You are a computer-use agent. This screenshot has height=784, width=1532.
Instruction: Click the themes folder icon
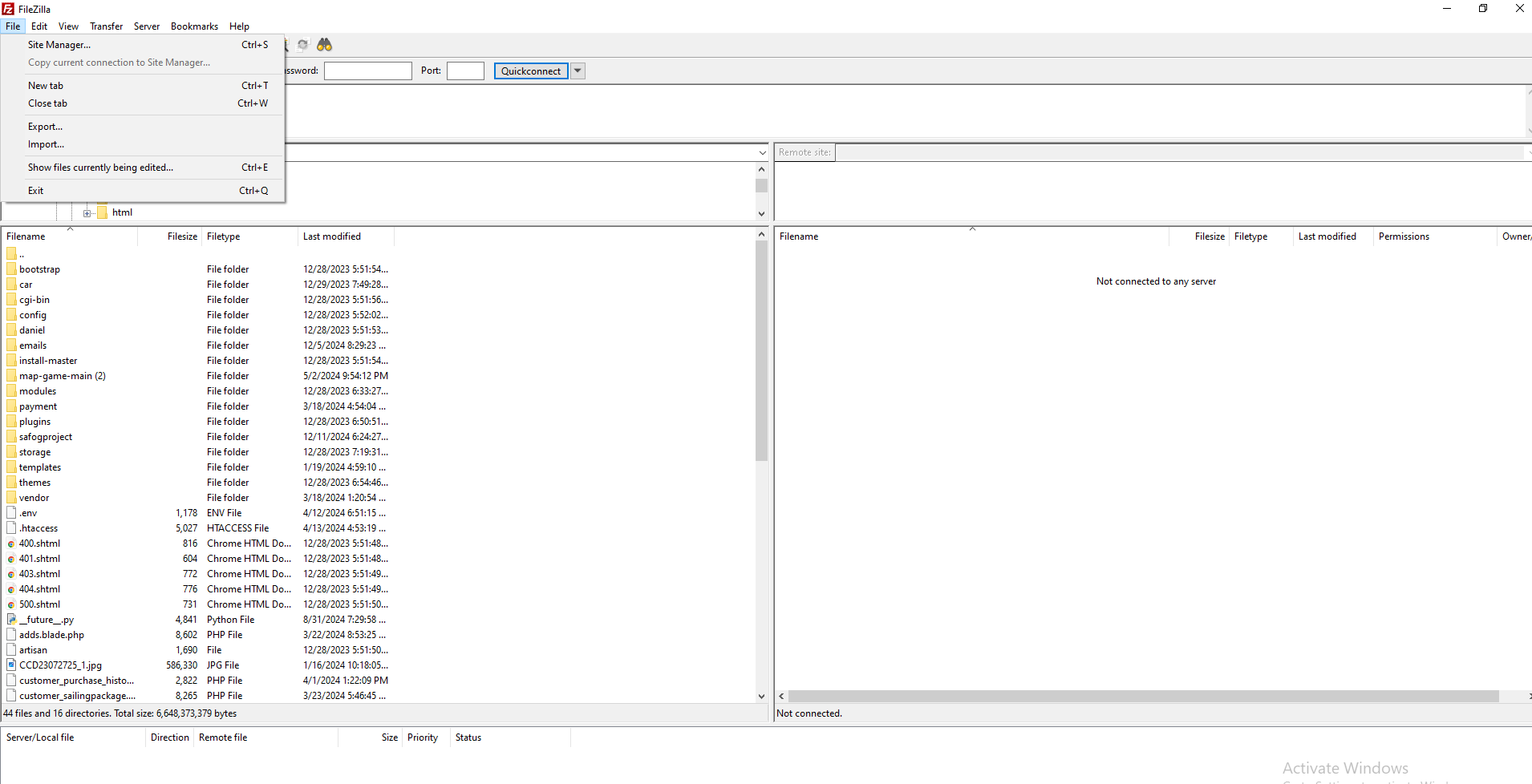11,483
